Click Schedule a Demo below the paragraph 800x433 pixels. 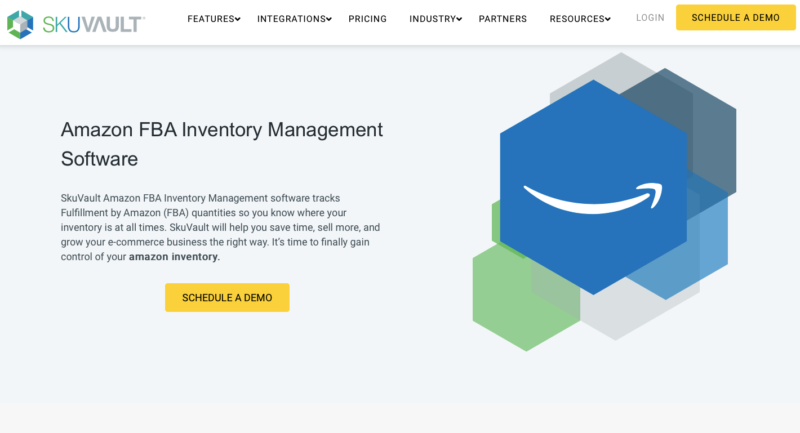click(227, 297)
